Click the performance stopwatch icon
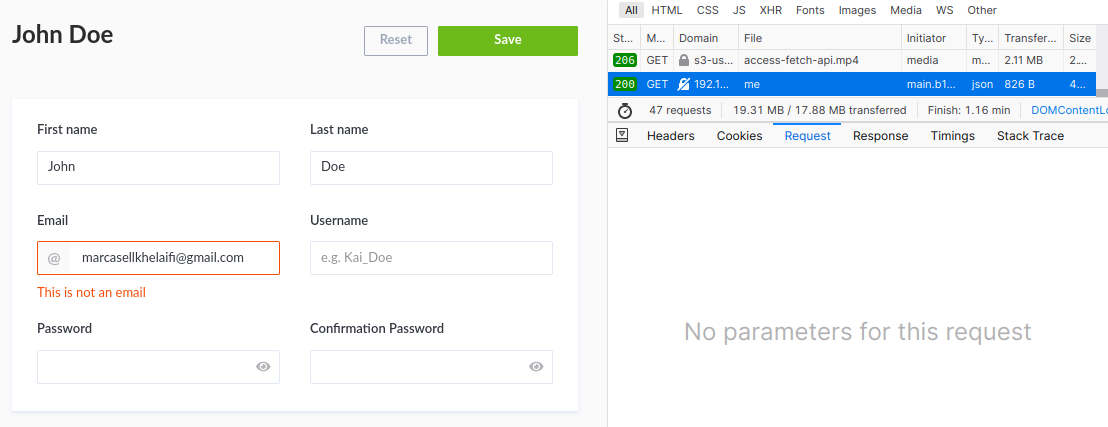 [625, 110]
